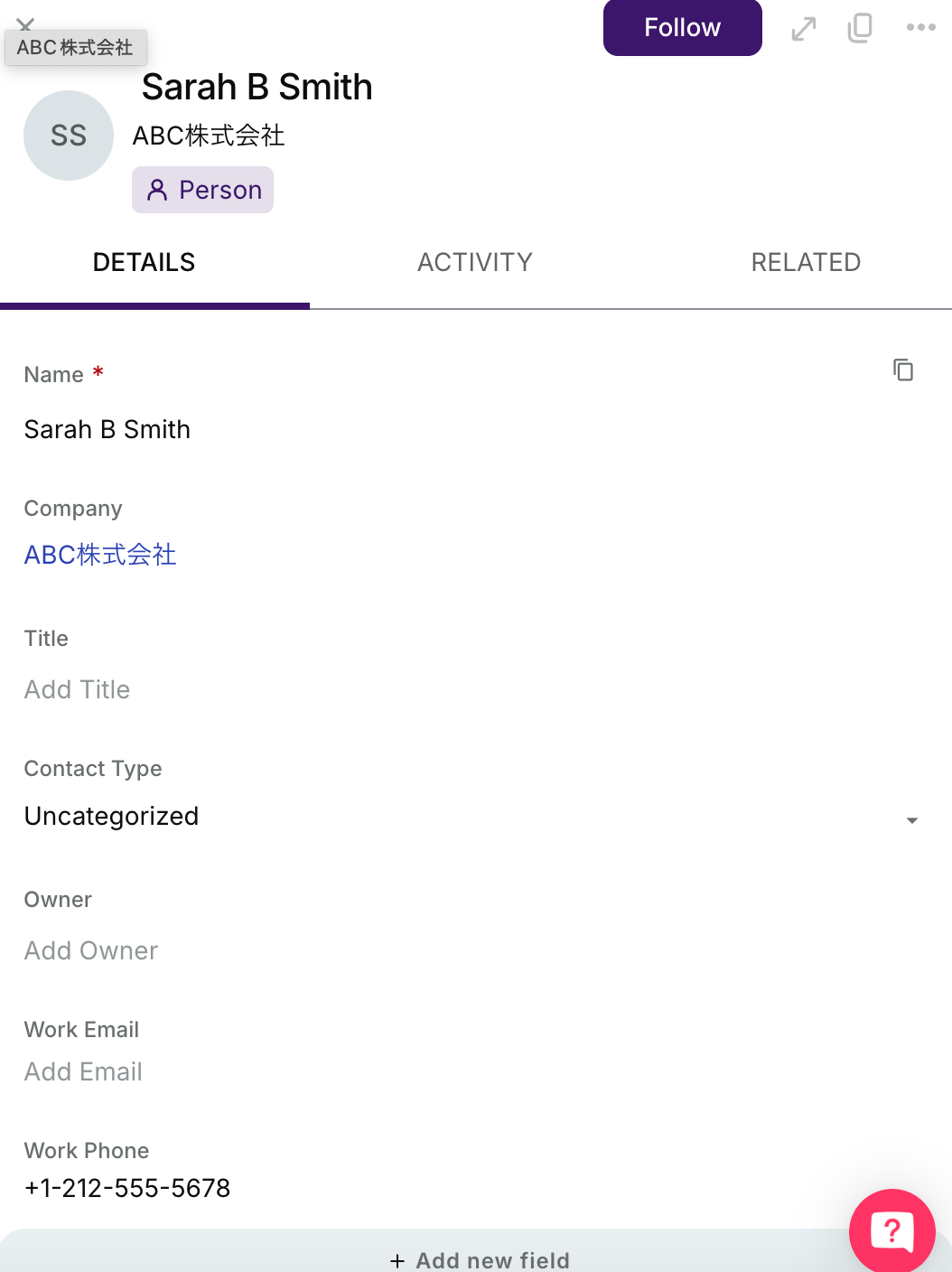Click the duplicate record icon in header

pos(860,28)
